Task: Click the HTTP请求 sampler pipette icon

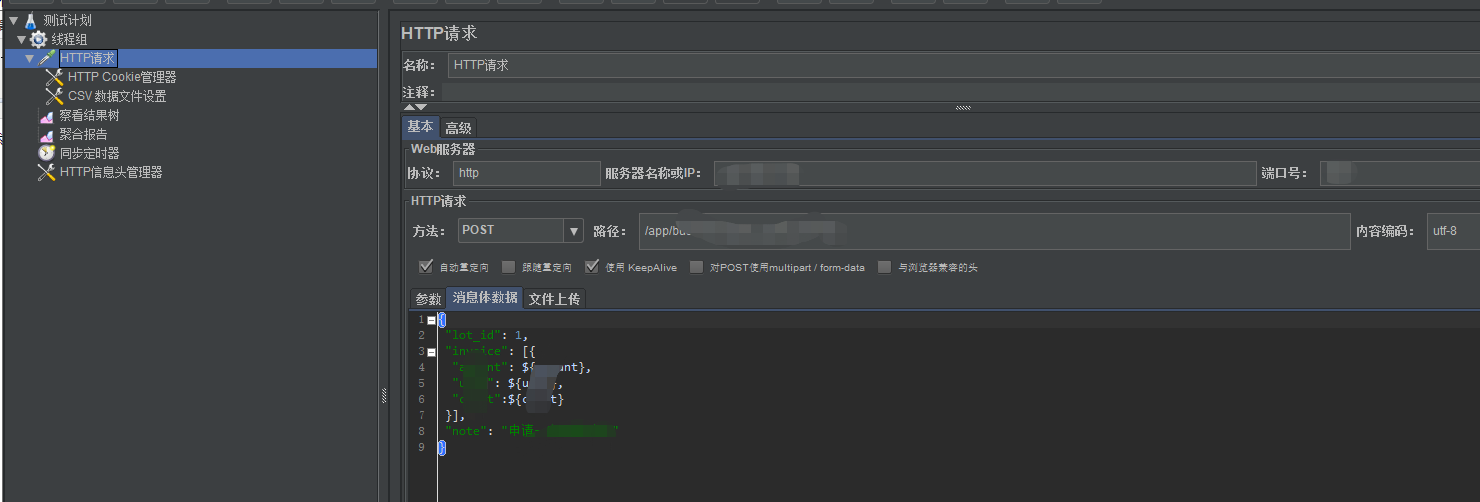Action: pyautogui.click(x=48, y=58)
